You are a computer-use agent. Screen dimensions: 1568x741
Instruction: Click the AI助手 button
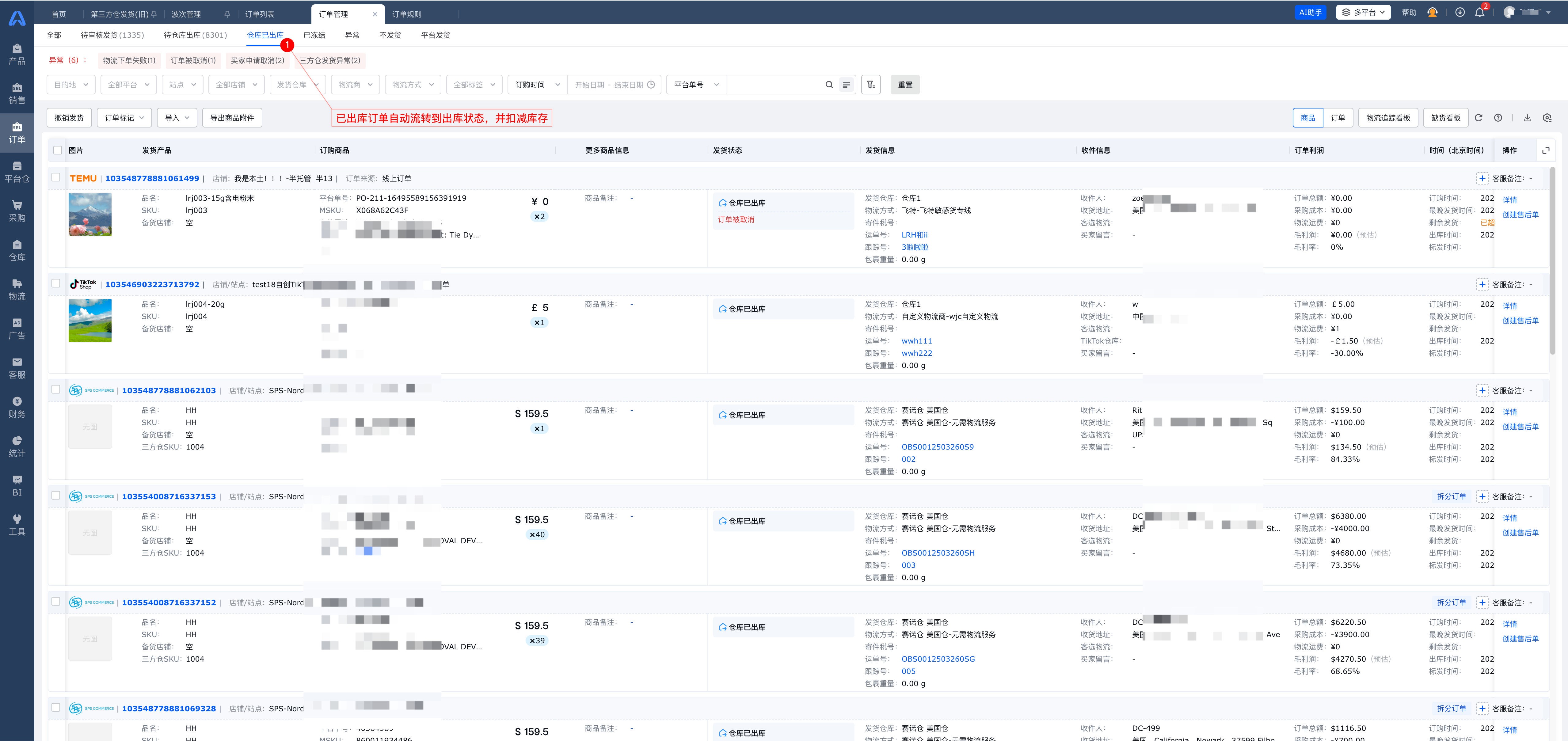click(x=1310, y=12)
